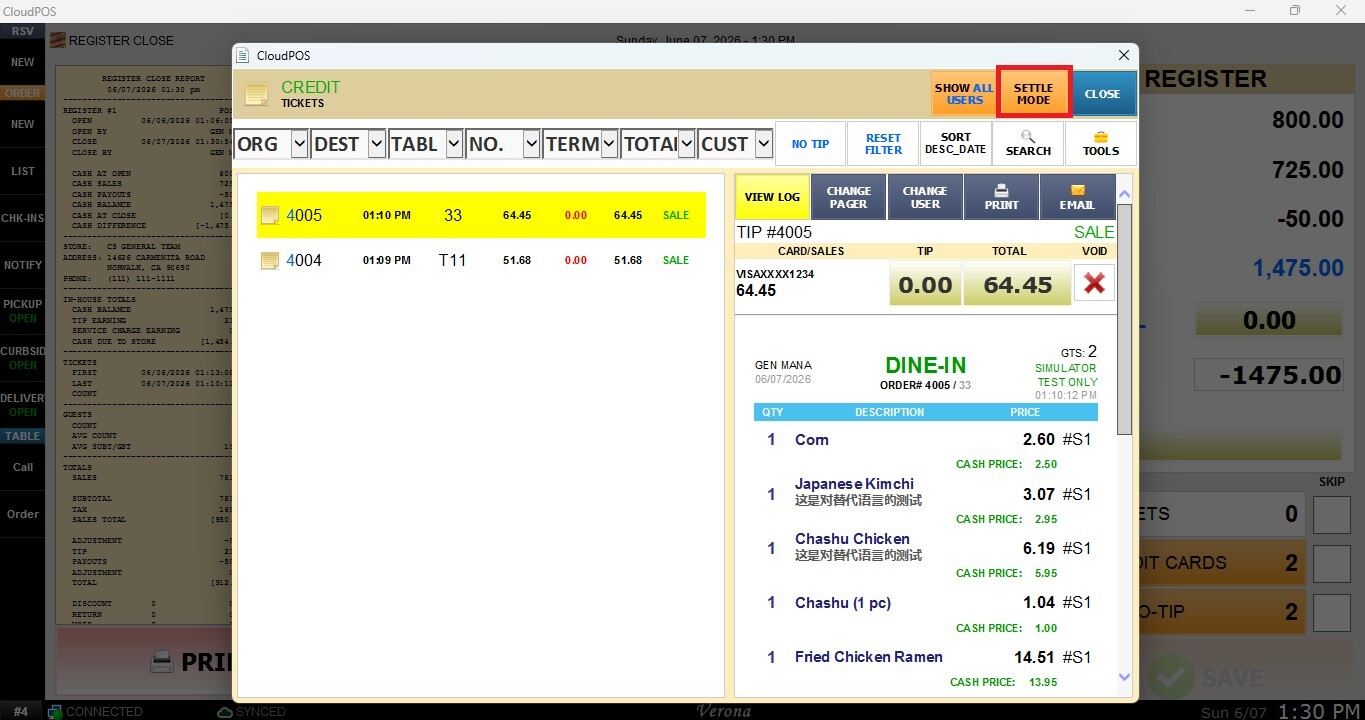Click VIEW LOG

(772, 197)
